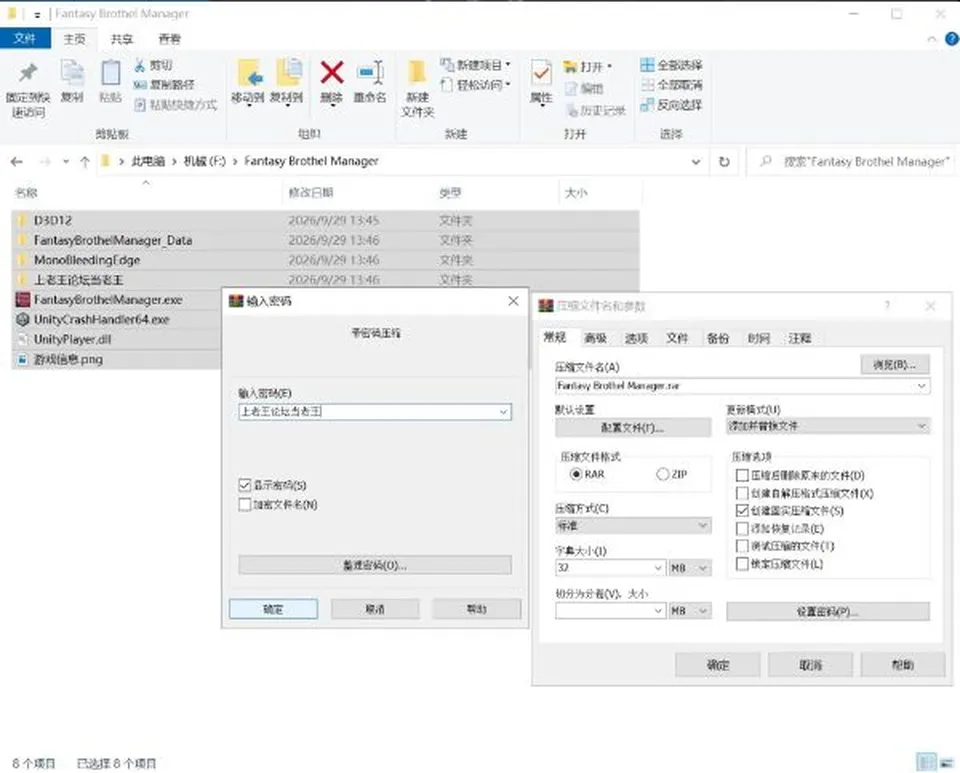Click the 设置密码 (Set password) button
This screenshot has height=773, width=960.
coord(828,611)
